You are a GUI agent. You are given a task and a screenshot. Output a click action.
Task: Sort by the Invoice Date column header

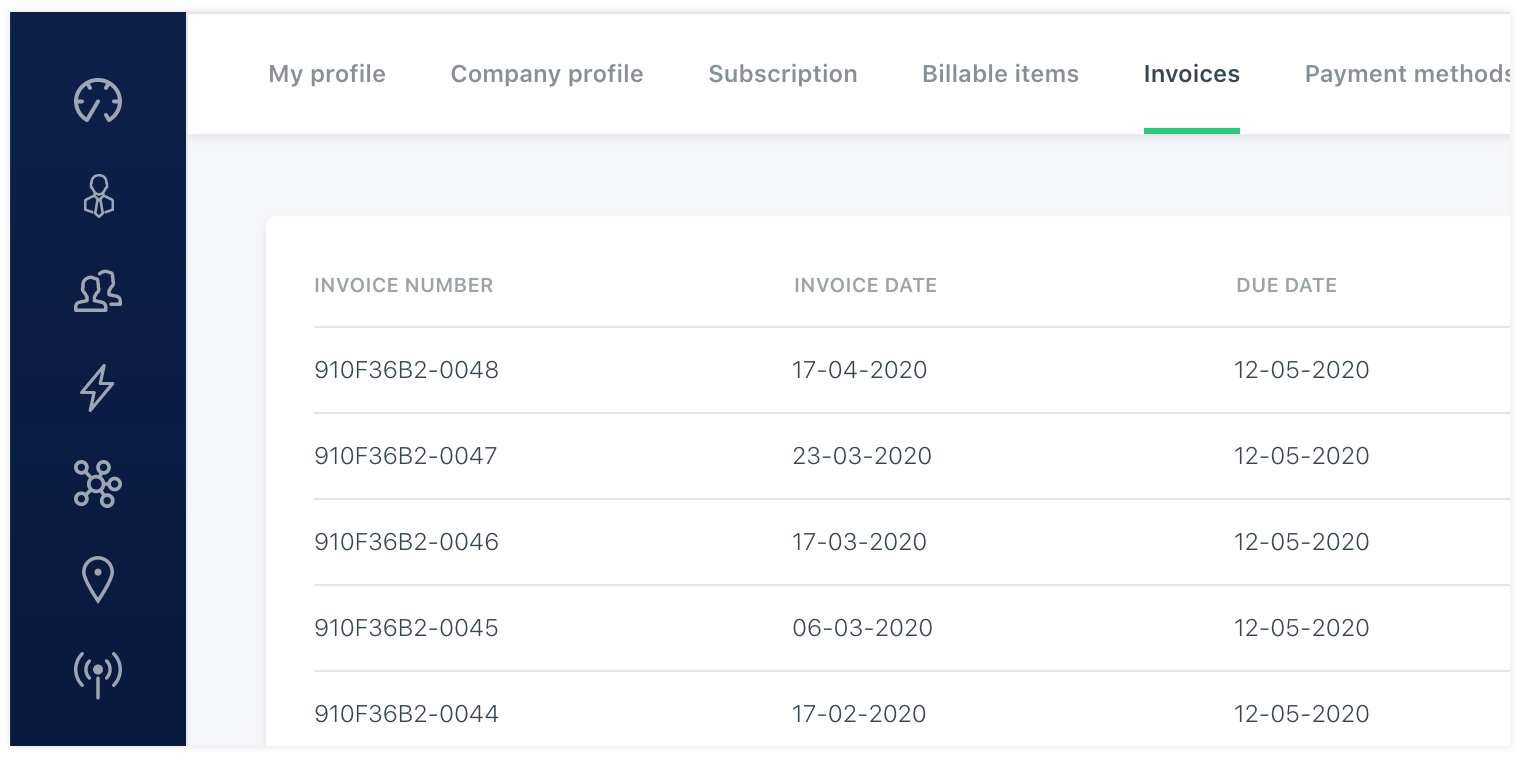click(x=865, y=286)
